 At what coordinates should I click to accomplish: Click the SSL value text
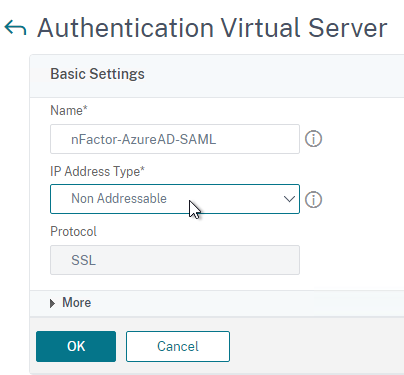pyautogui.click(x=83, y=260)
